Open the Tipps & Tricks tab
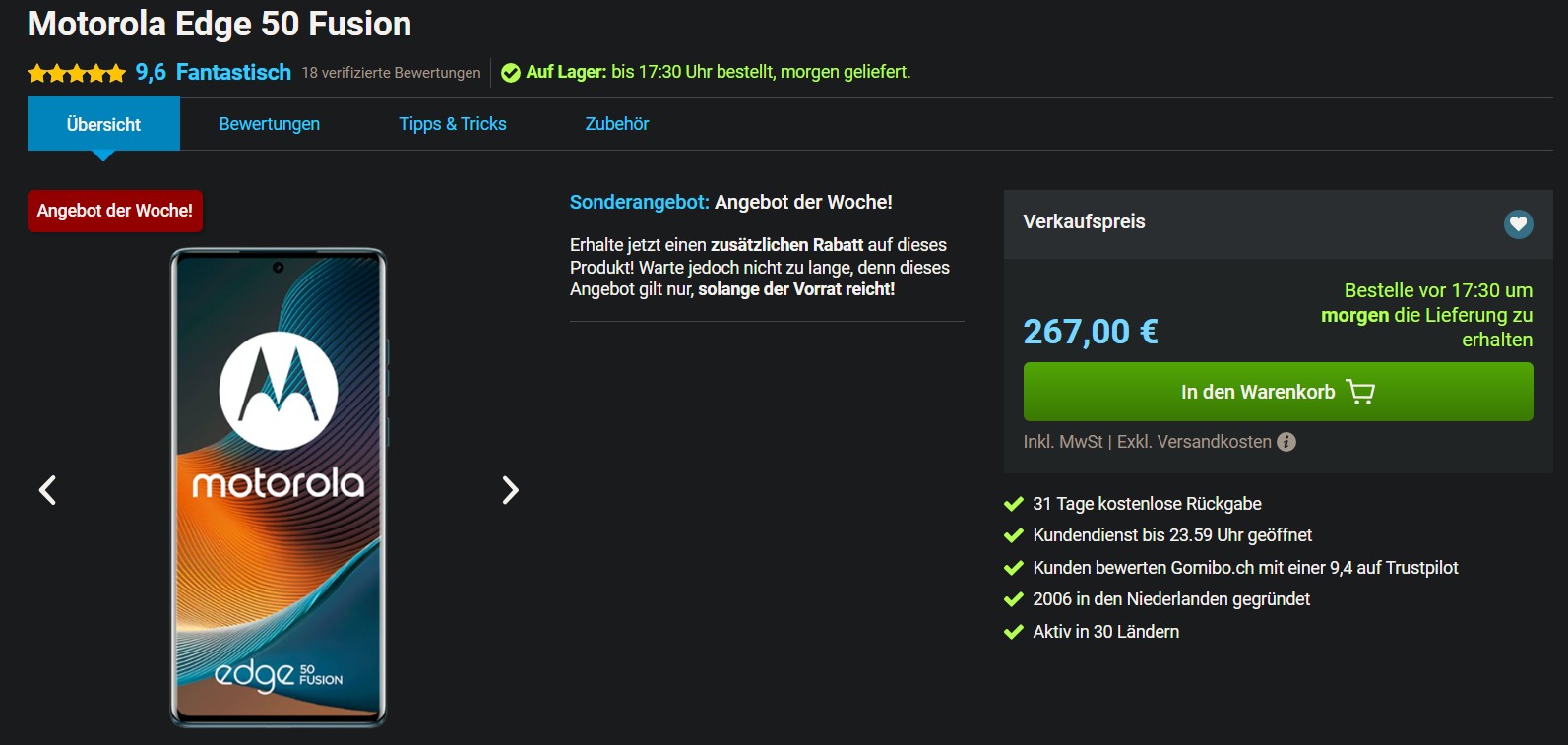The width and height of the screenshot is (1568, 745). (452, 124)
